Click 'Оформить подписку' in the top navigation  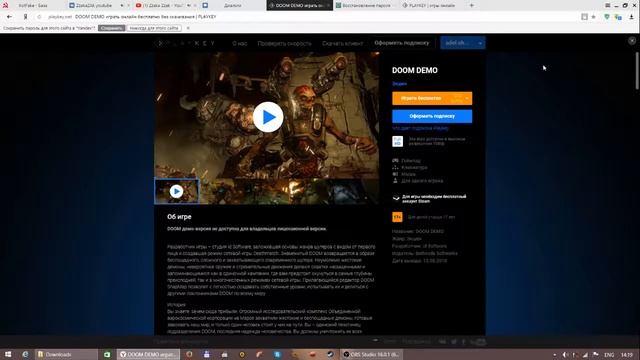coord(402,43)
